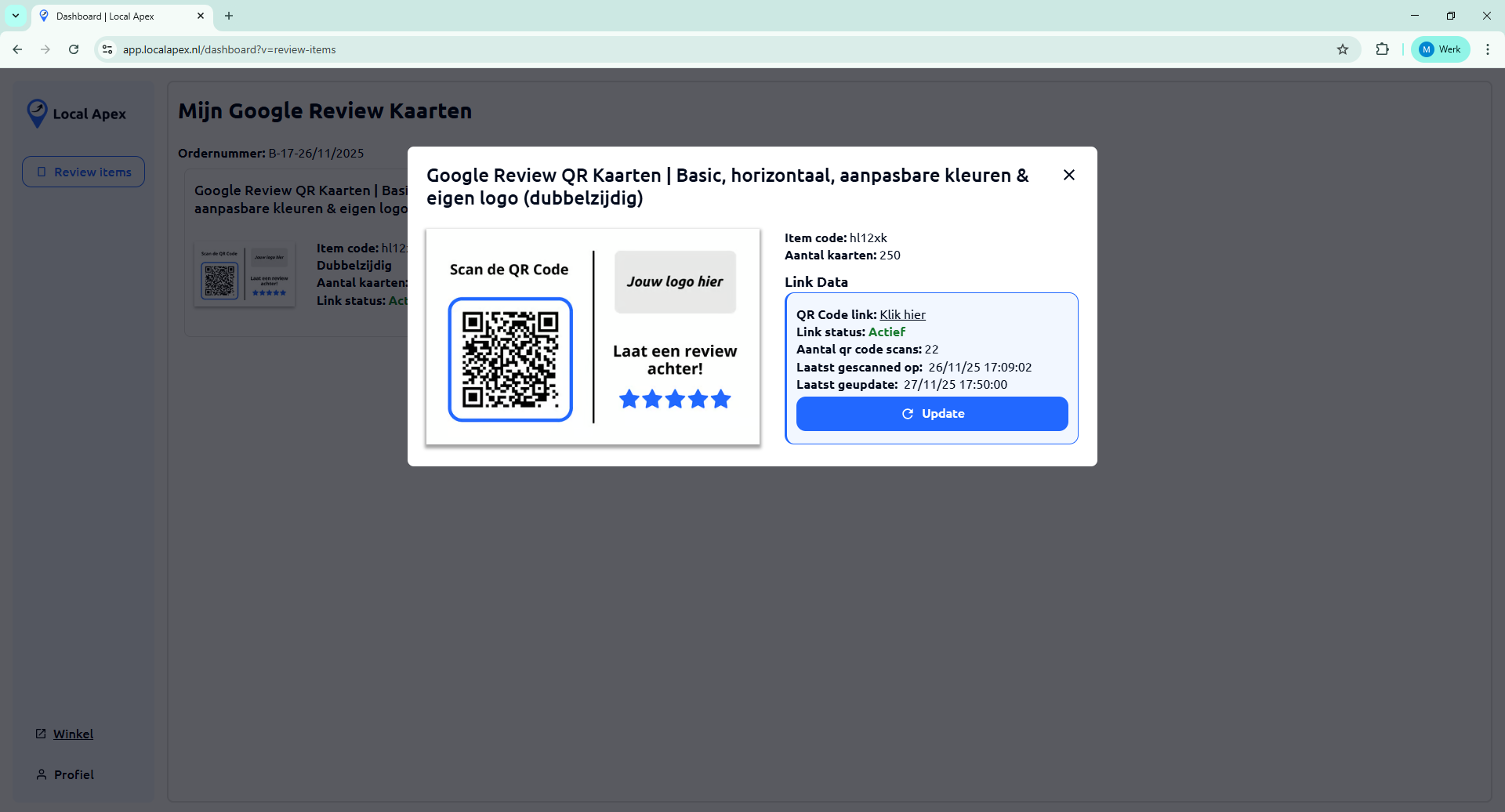Click the five-star rating on the card preview

point(675,399)
